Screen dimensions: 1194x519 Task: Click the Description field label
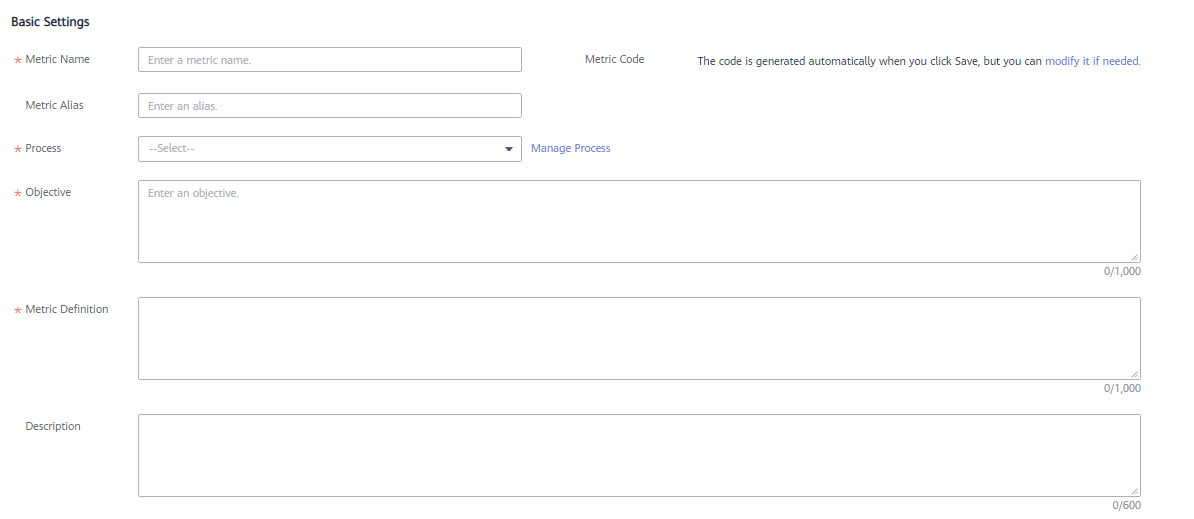coord(53,427)
